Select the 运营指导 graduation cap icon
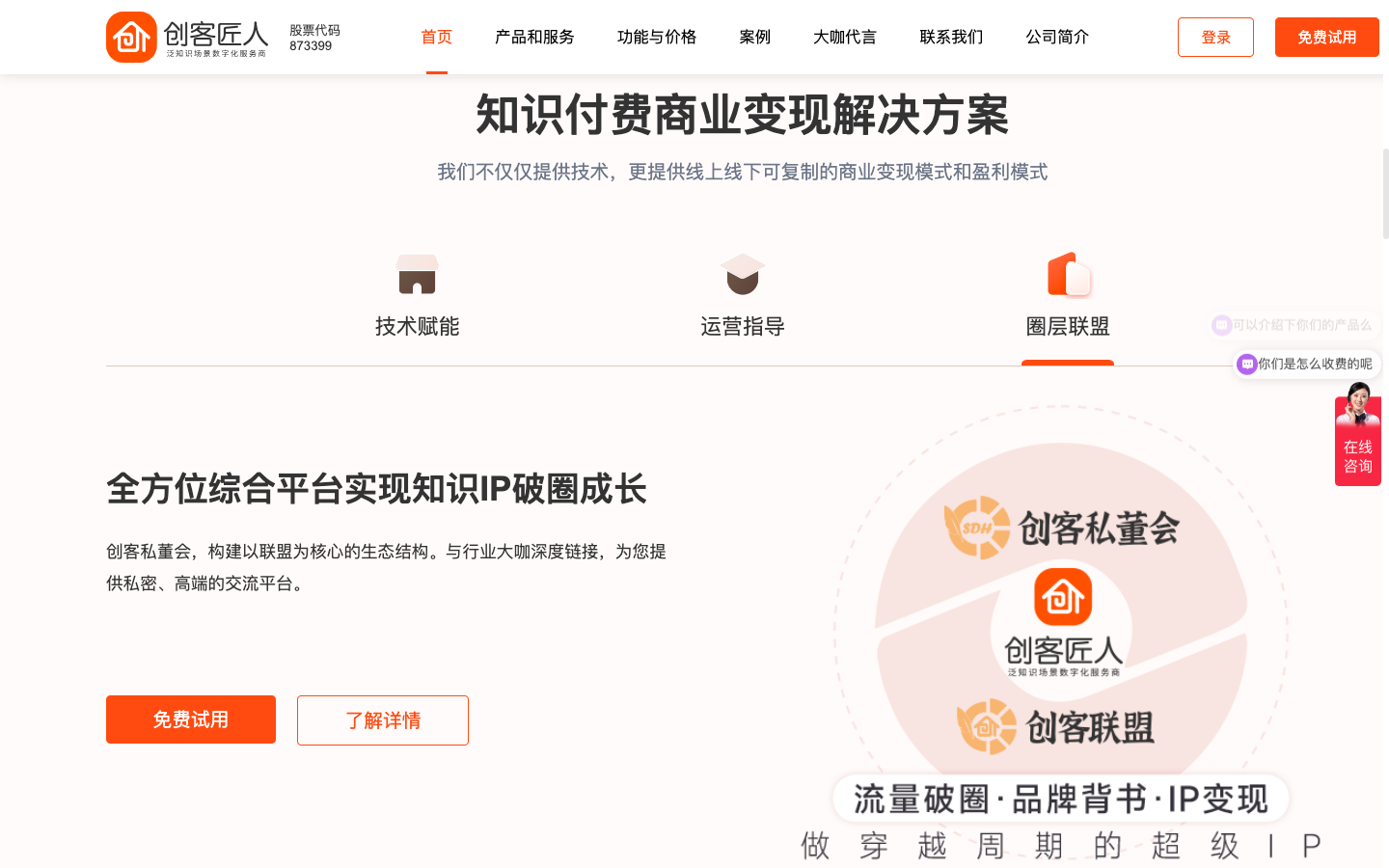1389x868 pixels. point(743,274)
